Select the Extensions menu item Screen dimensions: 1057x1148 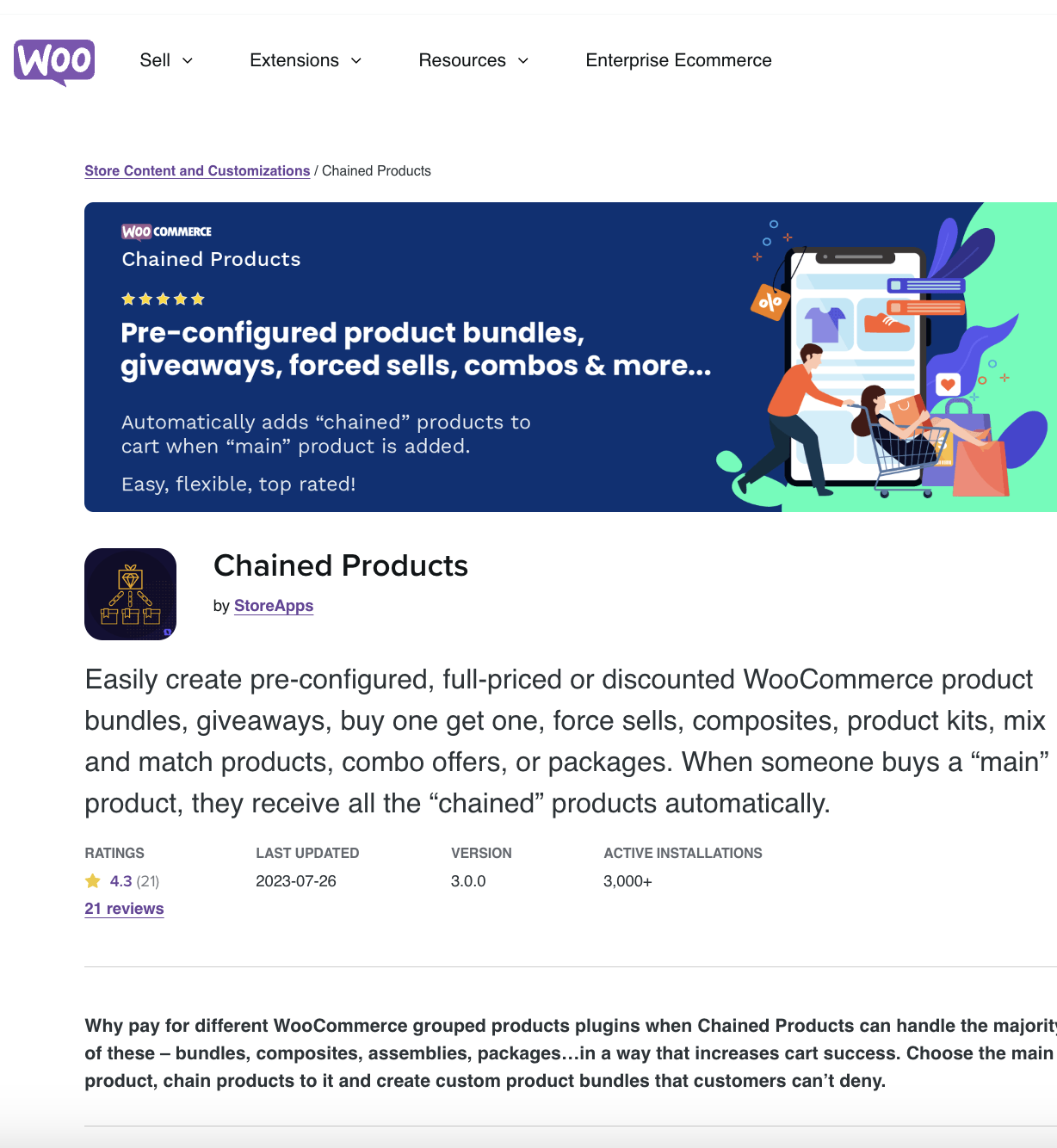(x=294, y=60)
